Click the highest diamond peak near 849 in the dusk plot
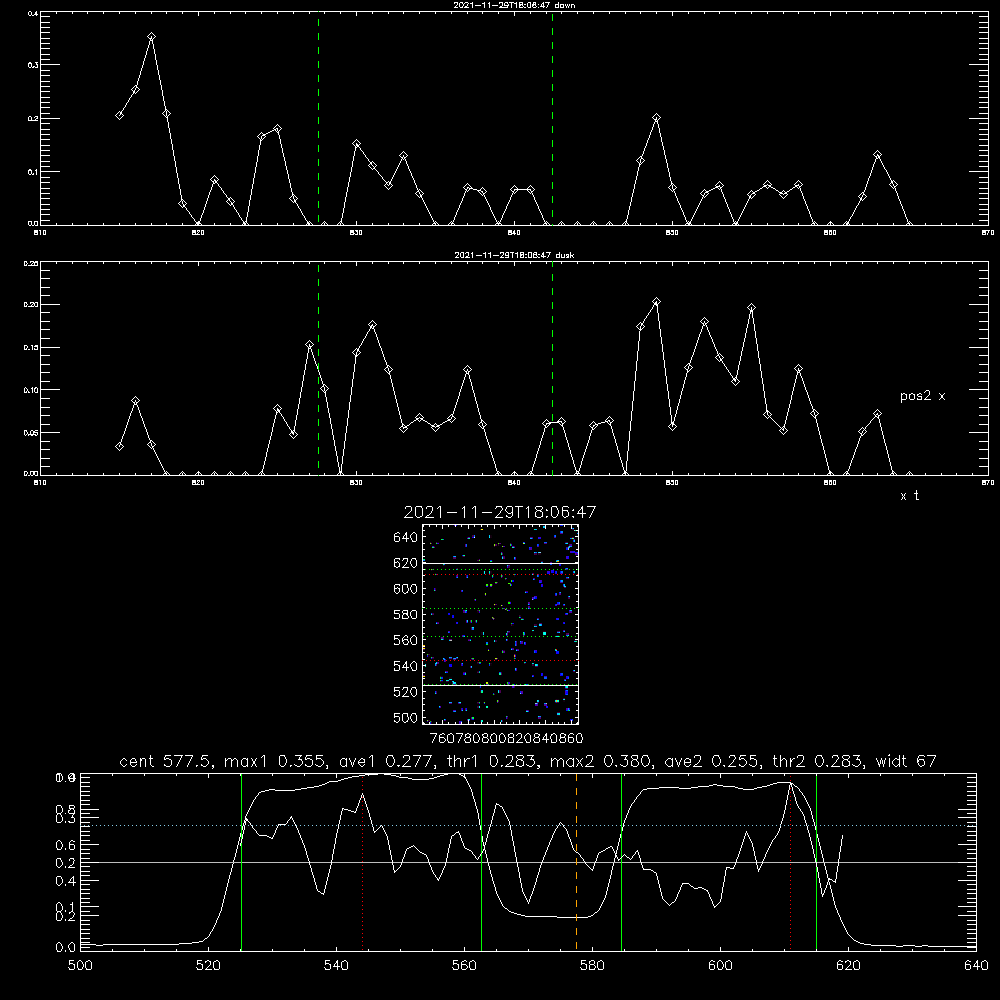The height and width of the screenshot is (1000, 1000). [x=656, y=302]
